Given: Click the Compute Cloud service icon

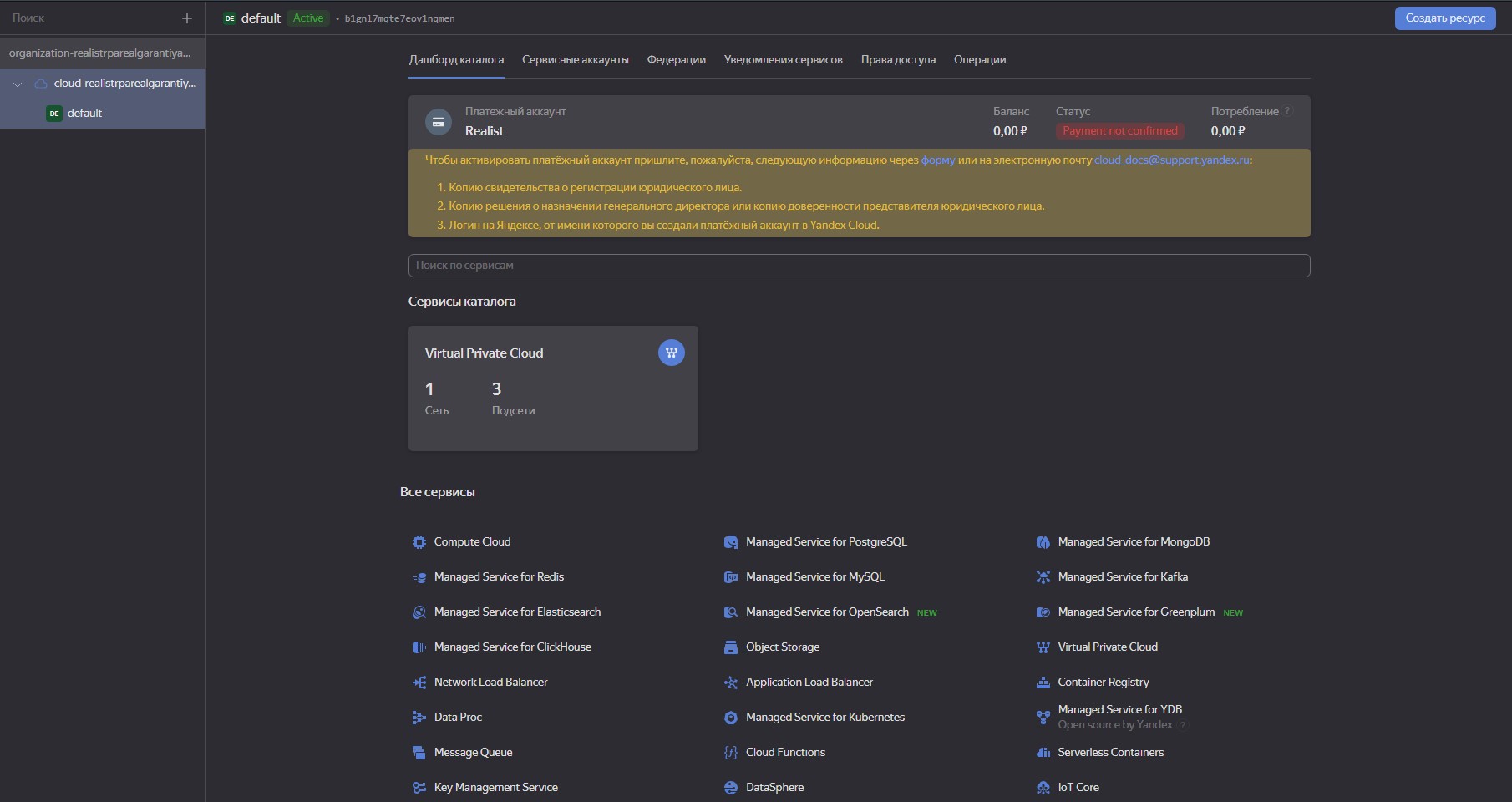Looking at the screenshot, I should (419, 542).
